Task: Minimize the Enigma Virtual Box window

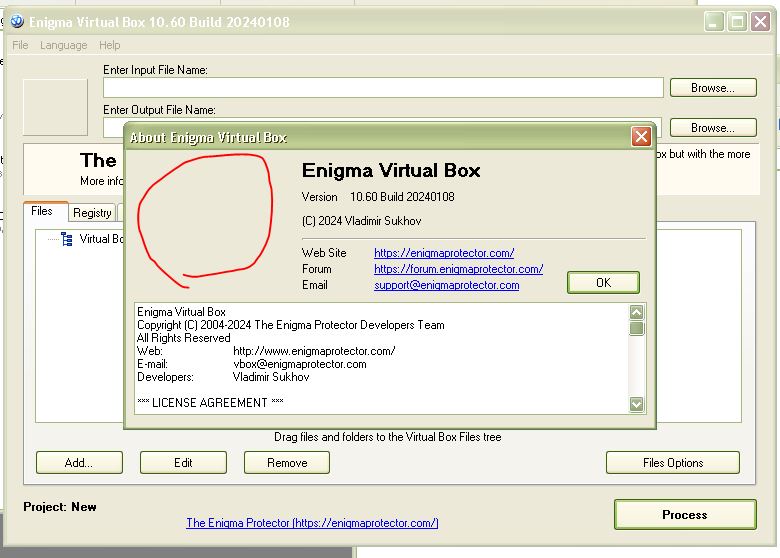Action: click(714, 22)
